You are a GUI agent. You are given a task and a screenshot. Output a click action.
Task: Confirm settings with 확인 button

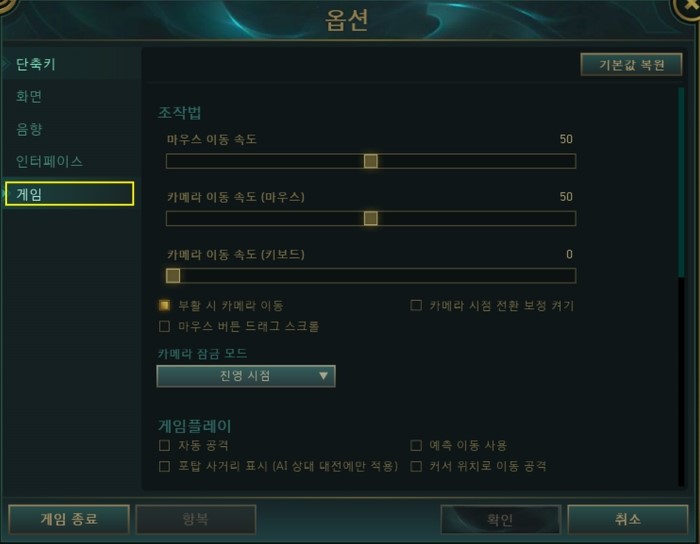pyautogui.click(x=500, y=519)
